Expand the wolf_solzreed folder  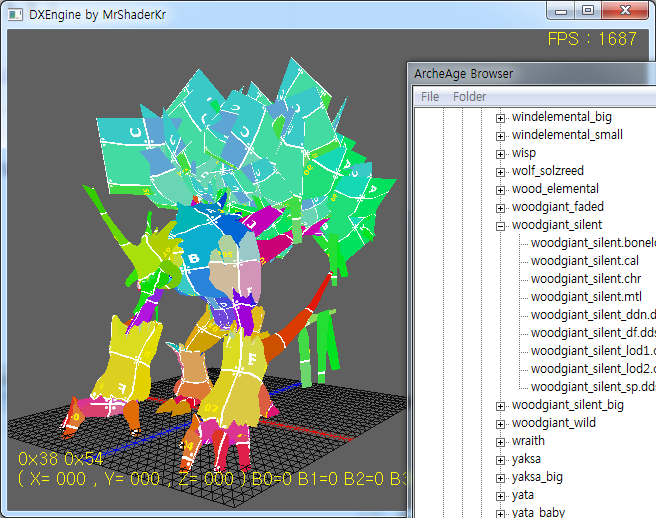point(500,172)
